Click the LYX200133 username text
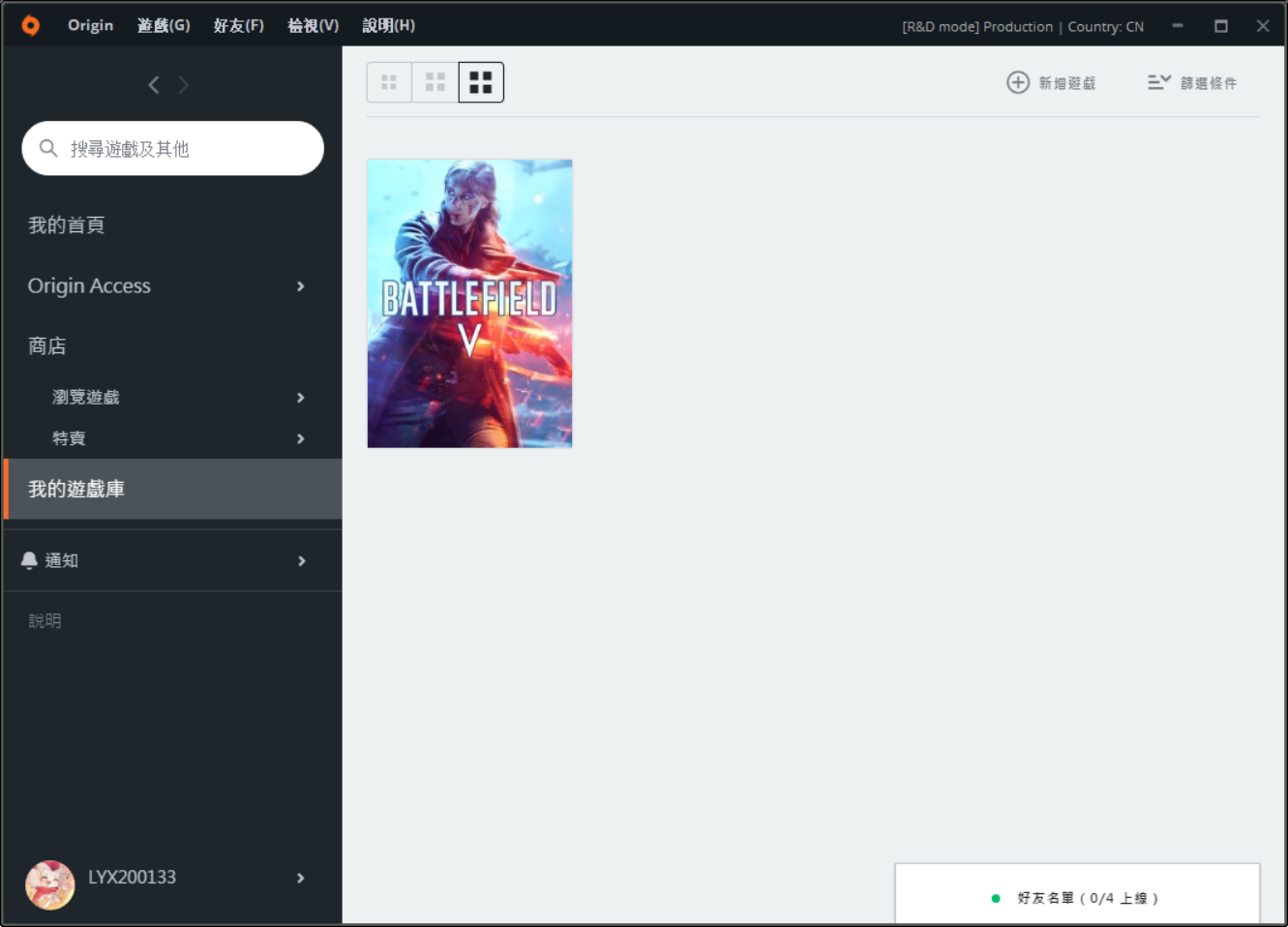The height and width of the screenshot is (927, 1288). (x=133, y=878)
